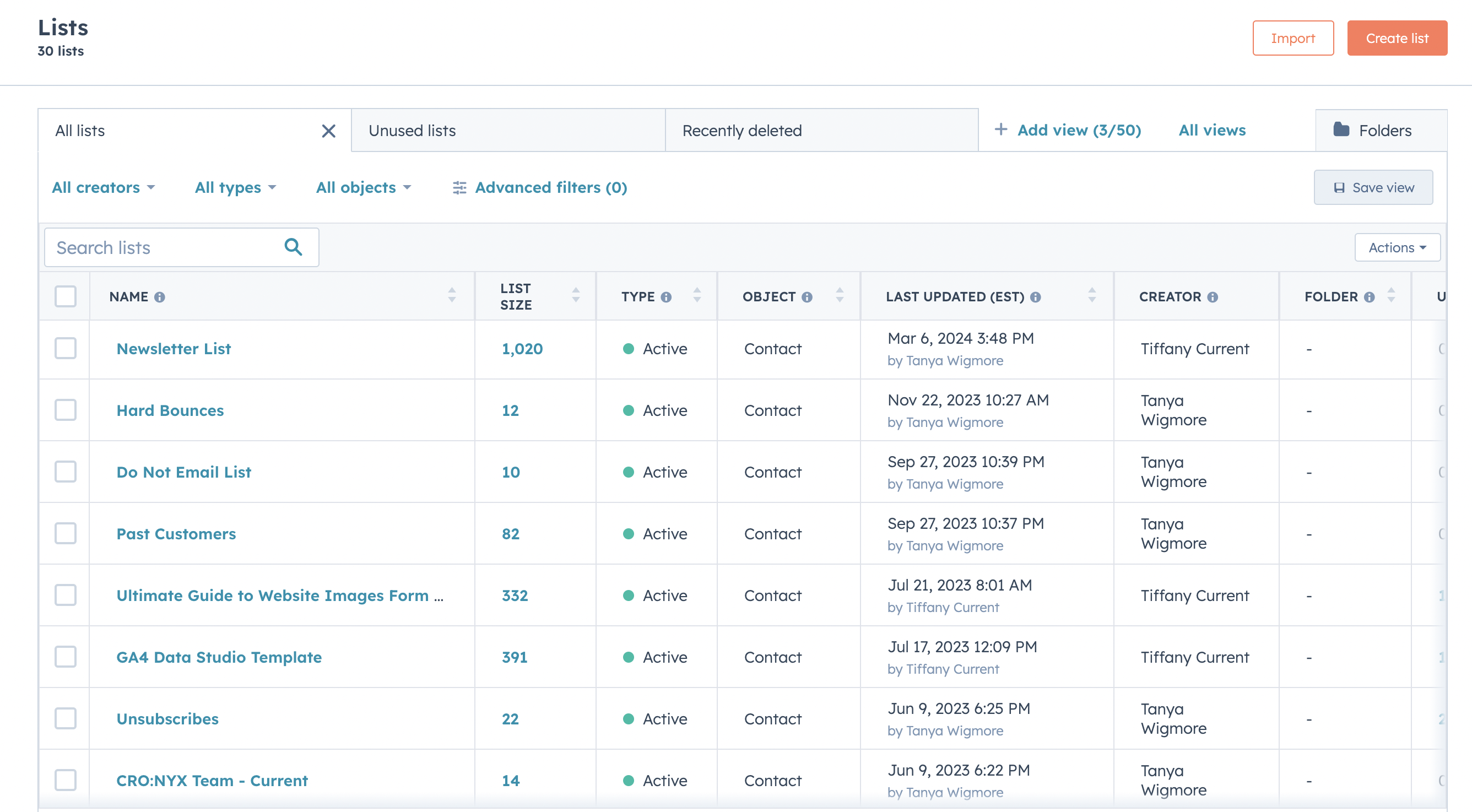
Task: Open the Hard Bounces list link
Action: pyautogui.click(x=170, y=410)
